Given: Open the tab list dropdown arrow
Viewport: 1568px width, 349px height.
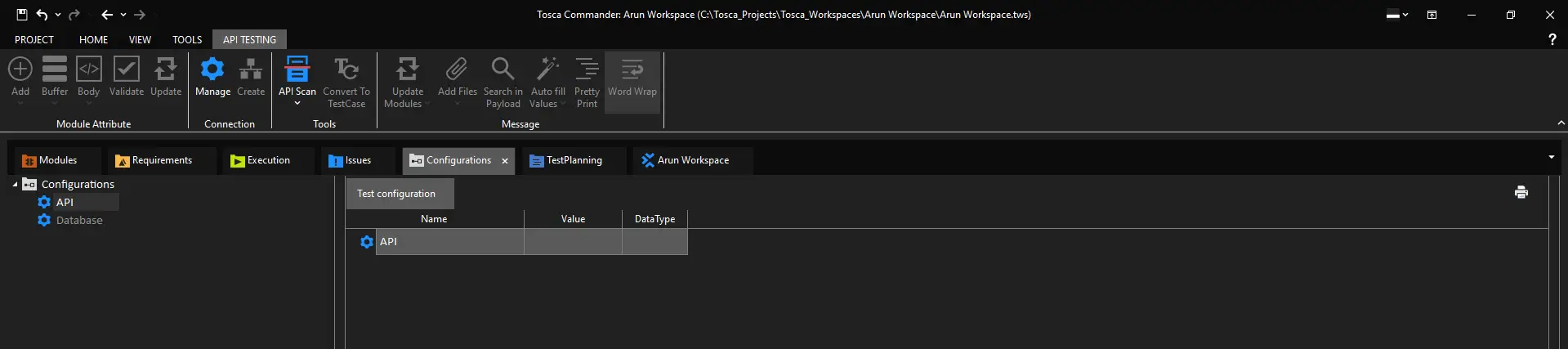Looking at the screenshot, I should [x=1552, y=157].
